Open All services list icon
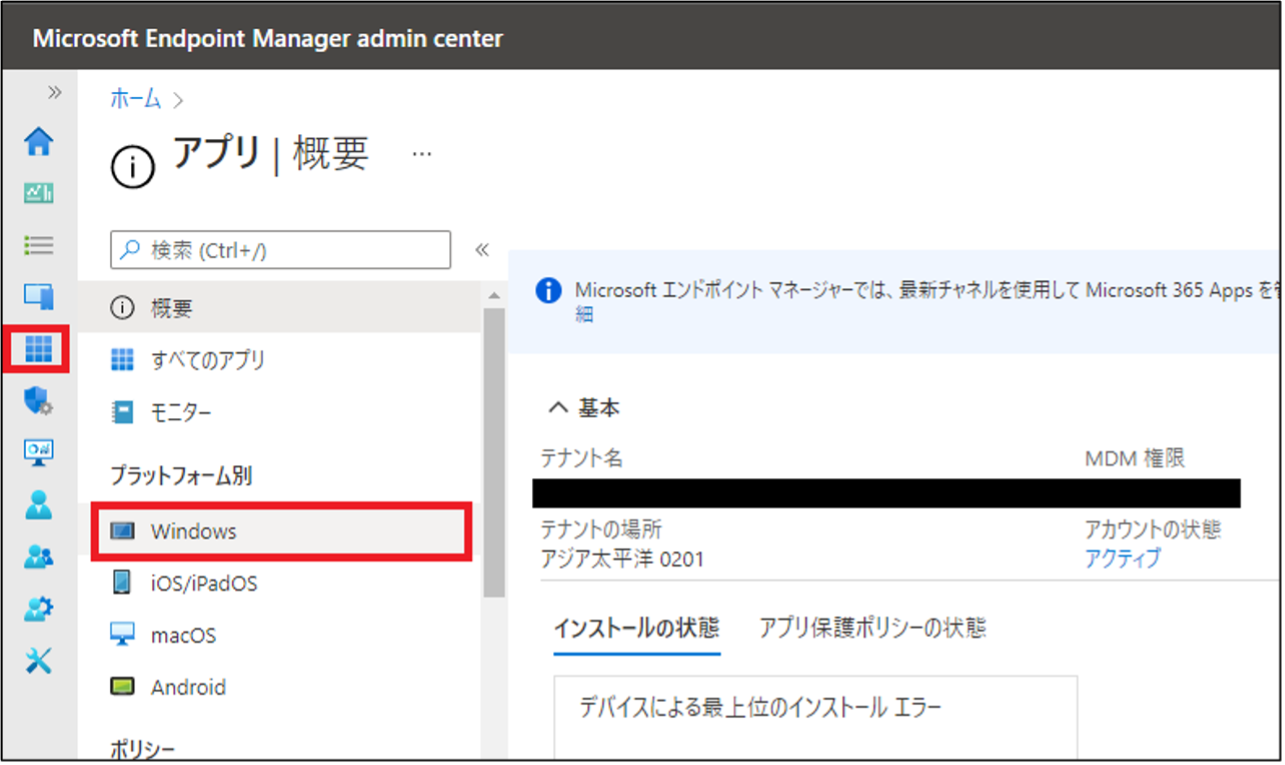1285x765 pixels. tap(39, 245)
